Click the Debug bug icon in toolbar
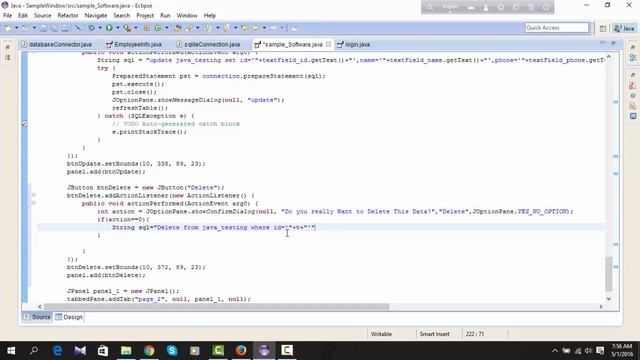Image resolution: width=640 pixels, height=360 pixels. (x=91, y=28)
